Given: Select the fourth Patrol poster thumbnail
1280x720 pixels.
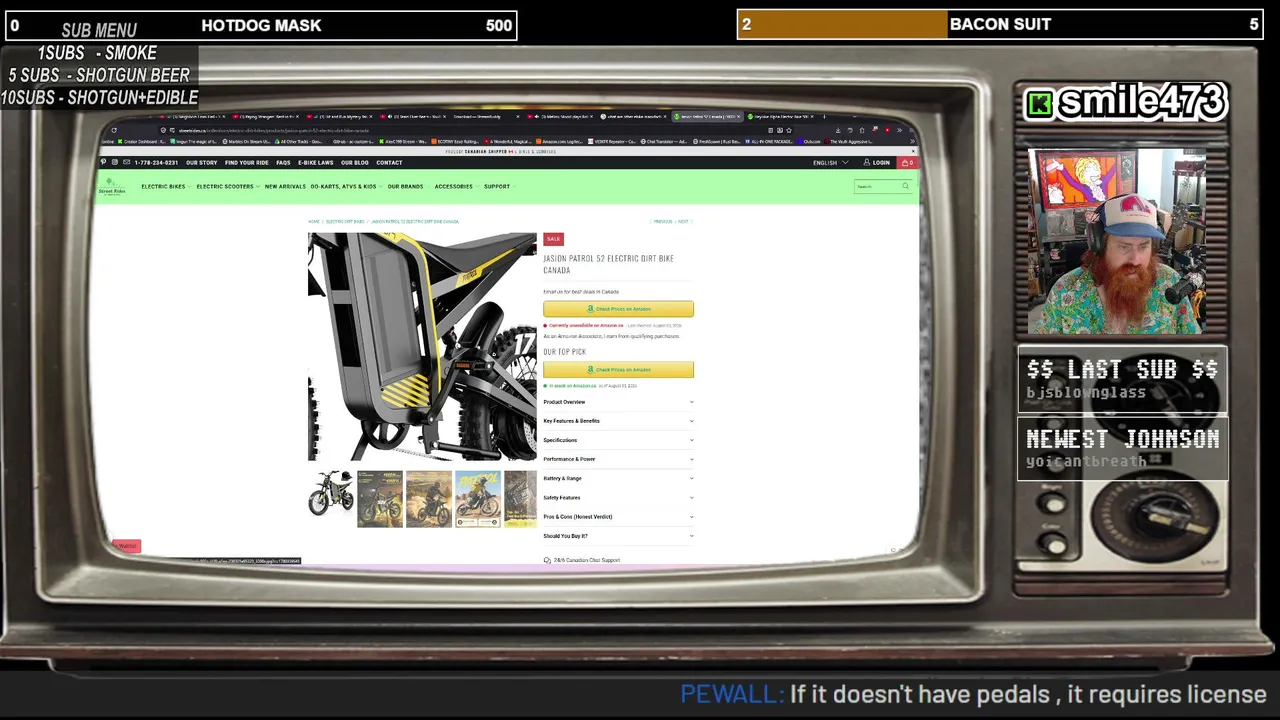Looking at the screenshot, I should pos(478,498).
